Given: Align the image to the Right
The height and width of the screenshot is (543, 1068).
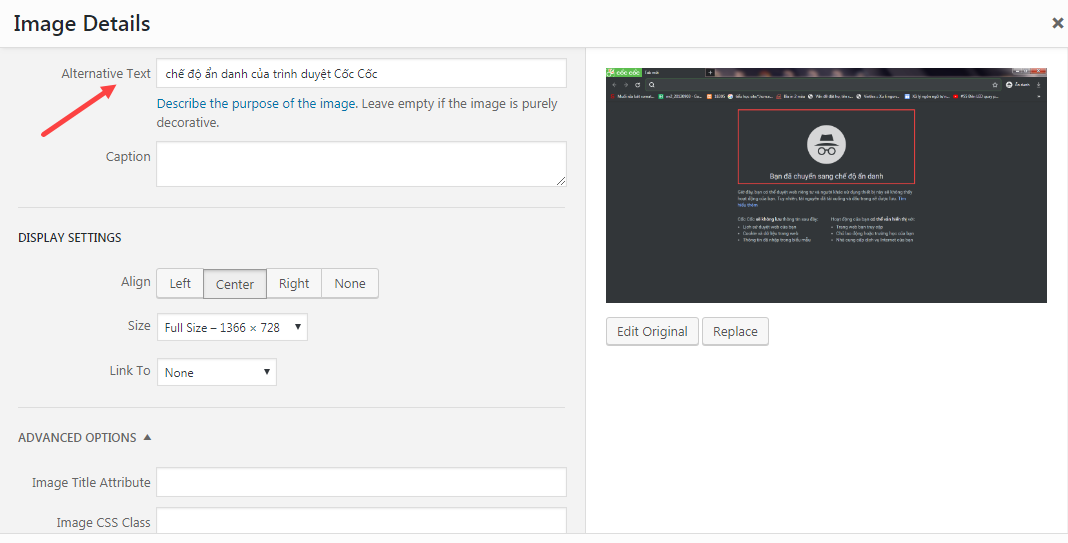Looking at the screenshot, I should [294, 284].
